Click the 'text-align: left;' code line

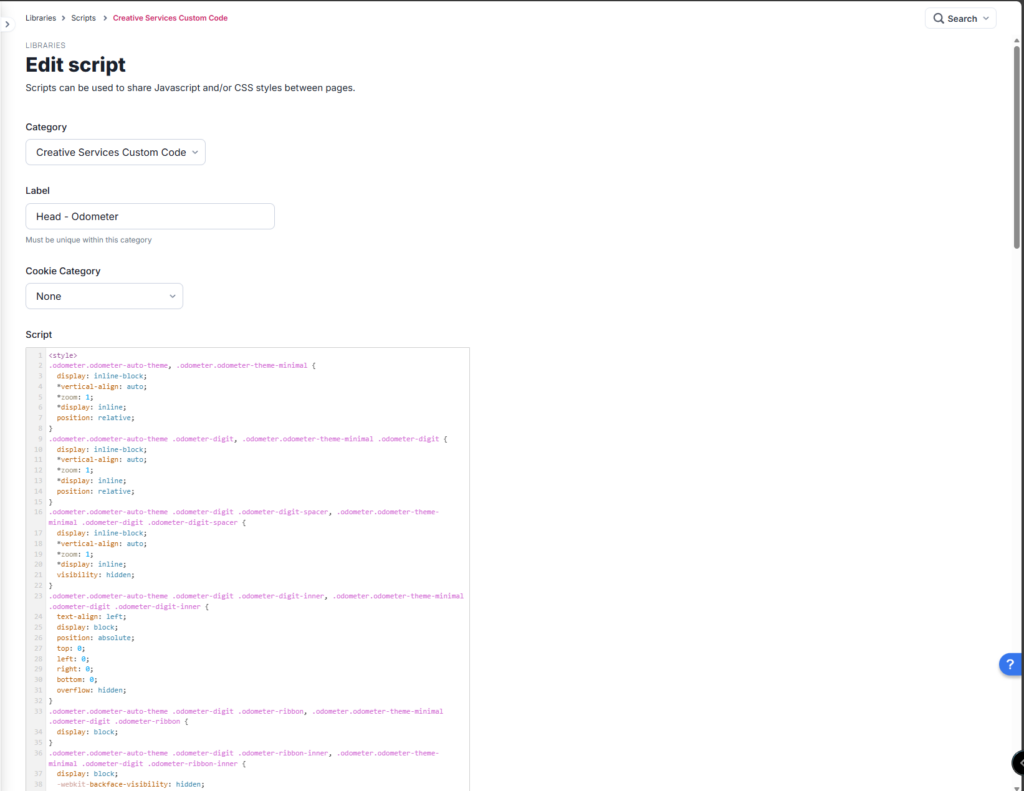91,617
